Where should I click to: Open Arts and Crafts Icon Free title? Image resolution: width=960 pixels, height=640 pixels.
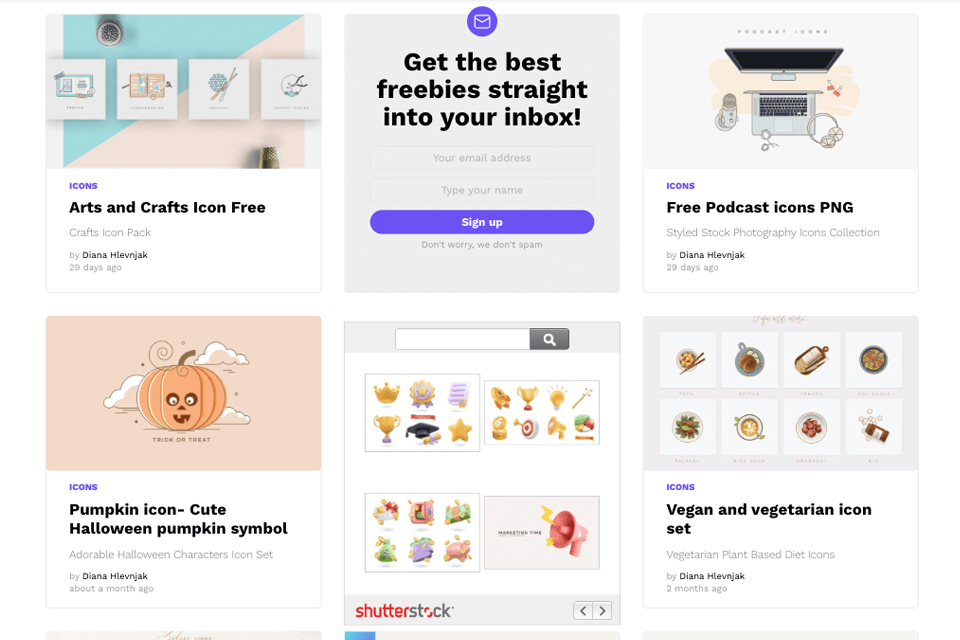click(167, 208)
